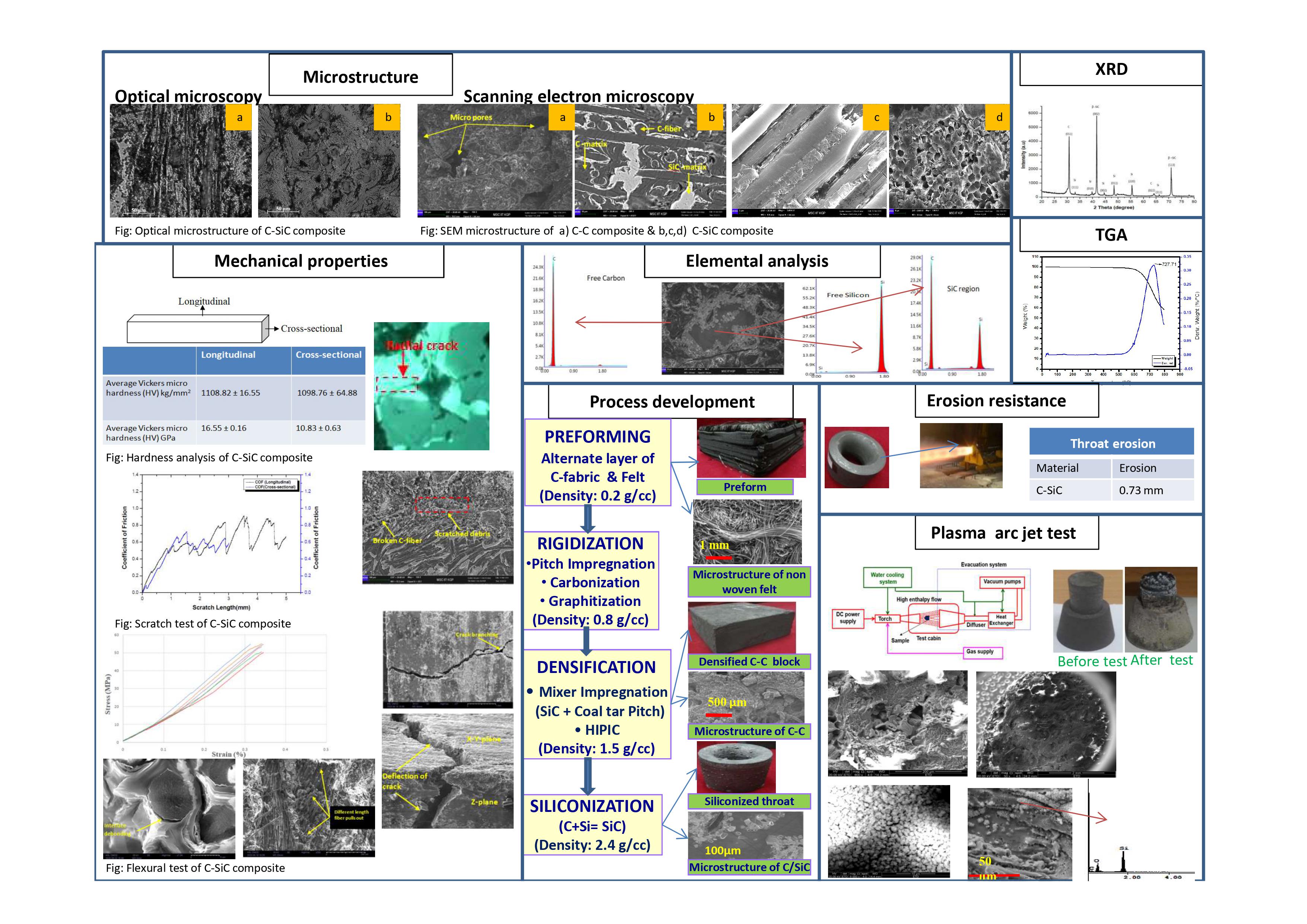This screenshot has width=1307, height=924.
Task: Click the value 1108.82 ± 16.55
Action: tap(231, 393)
